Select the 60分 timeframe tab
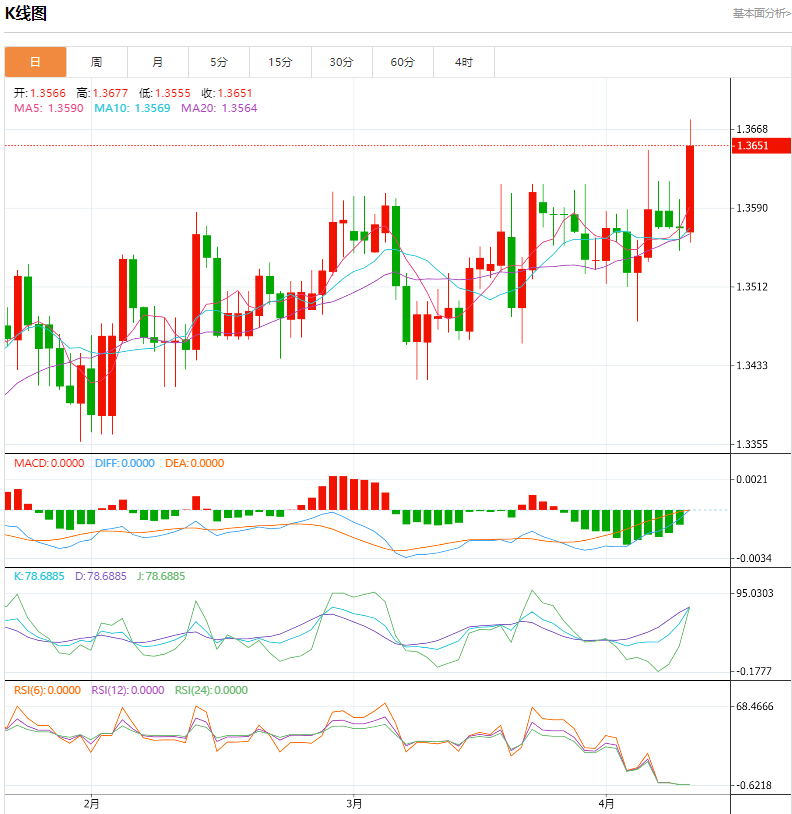 (403, 62)
